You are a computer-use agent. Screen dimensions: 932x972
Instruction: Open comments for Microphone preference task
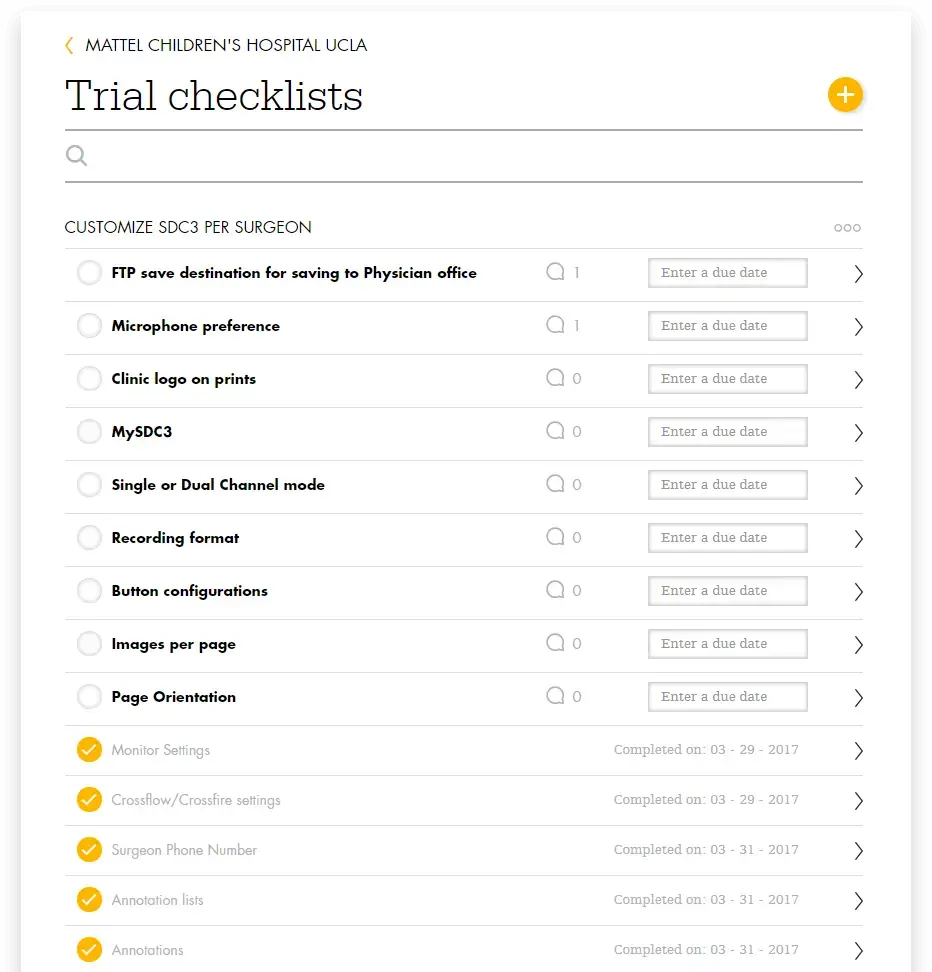coord(555,325)
